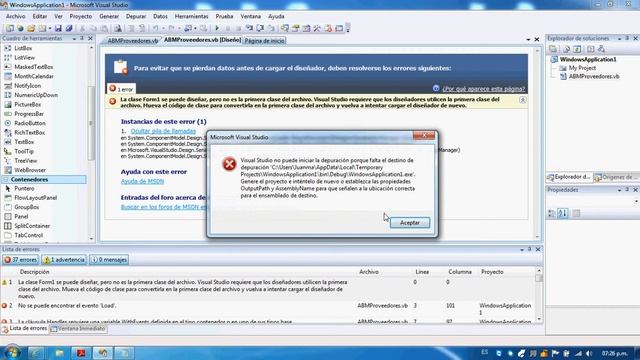Image resolution: width=640 pixels, height=360 pixels.
Task: Open the Archivo menu
Action: point(16,16)
